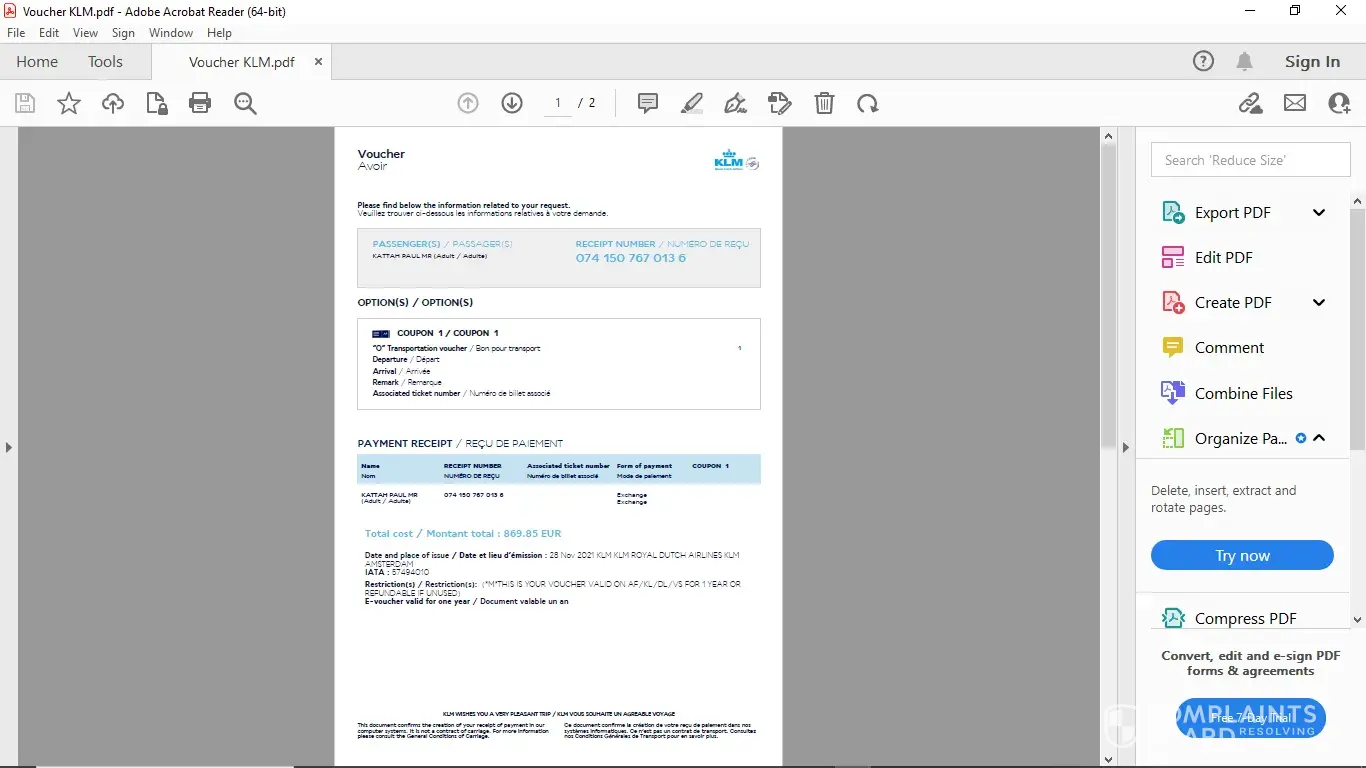Add a sticky note comment

tap(648, 103)
